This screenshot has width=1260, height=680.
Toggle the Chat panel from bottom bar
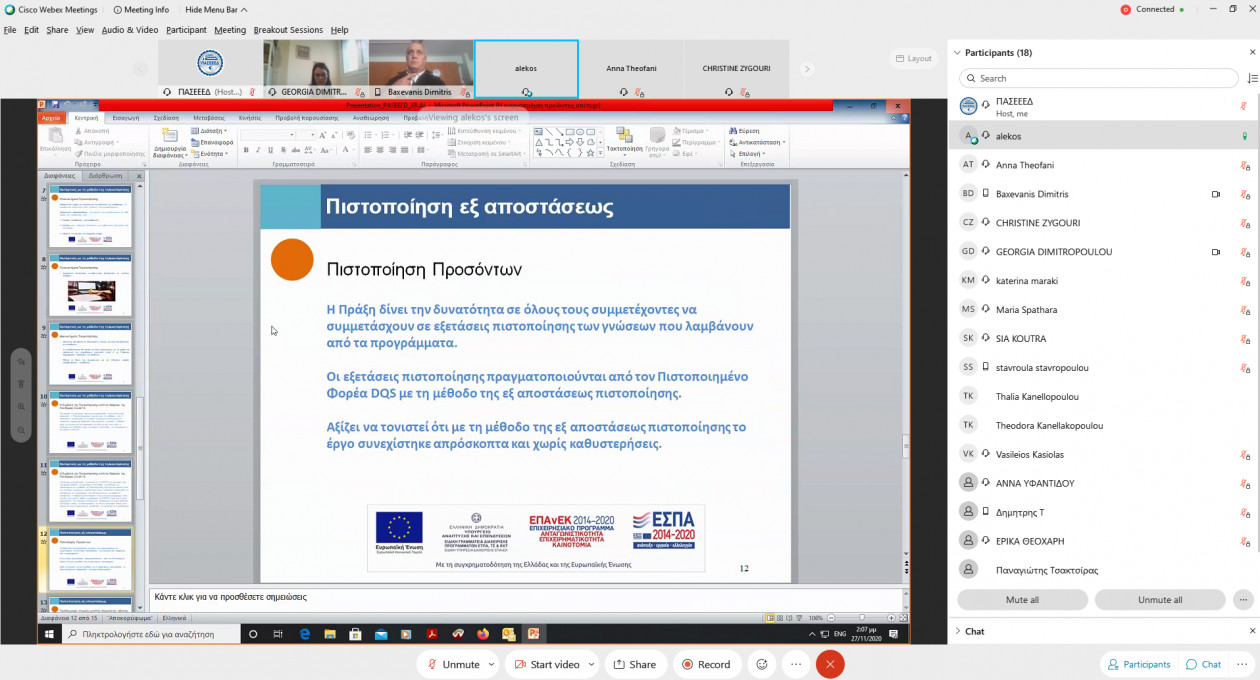[1203, 664]
